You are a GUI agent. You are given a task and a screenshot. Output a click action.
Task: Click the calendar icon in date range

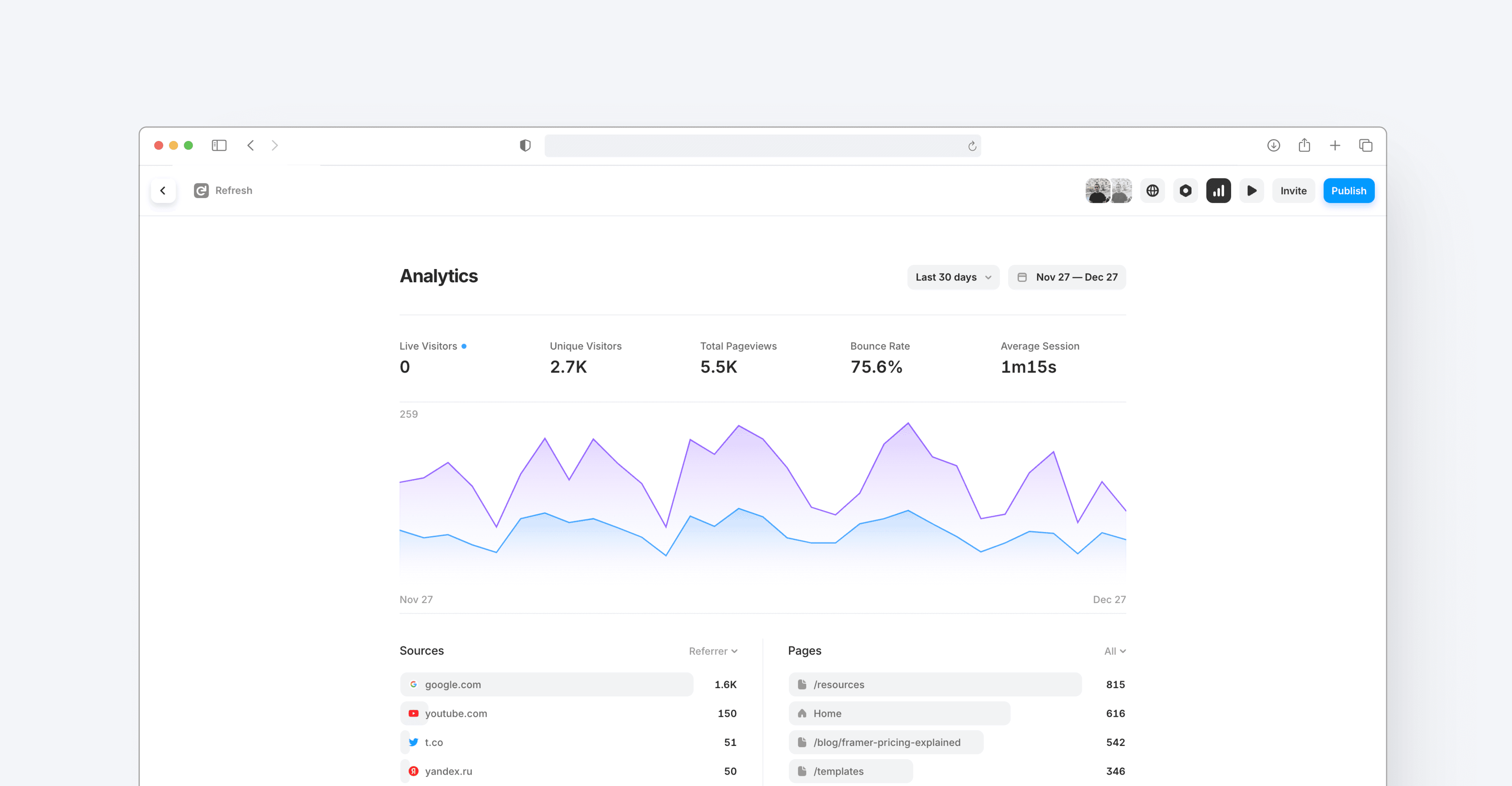coord(1022,277)
